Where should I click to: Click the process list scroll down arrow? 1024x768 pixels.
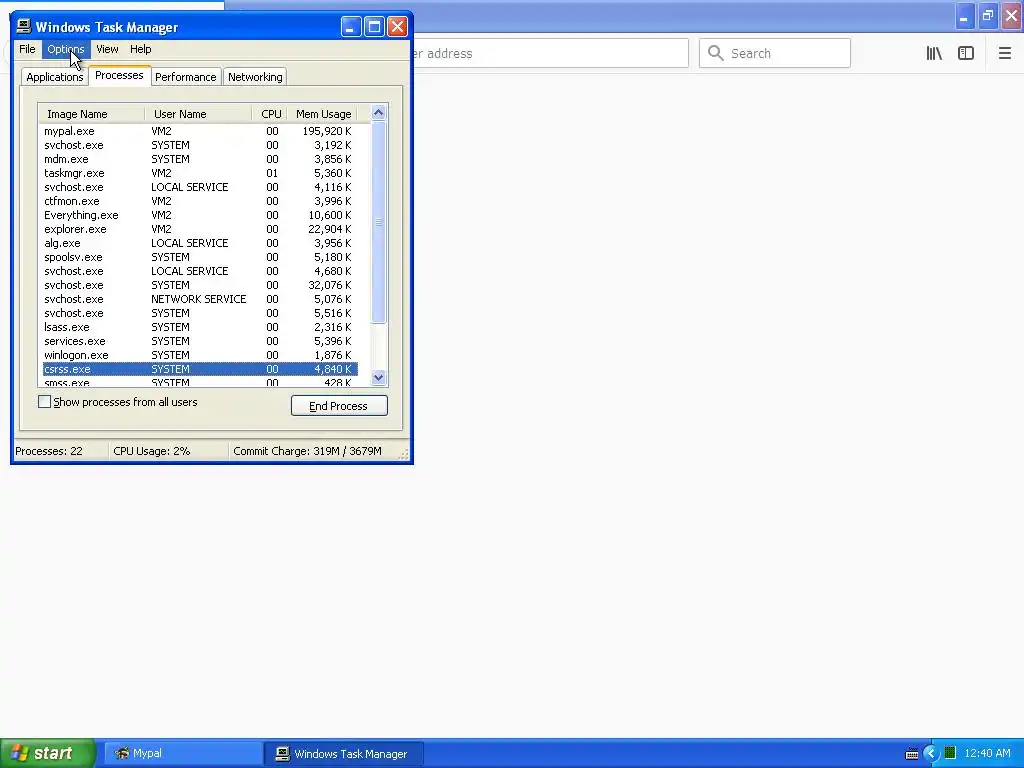click(378, 377)
